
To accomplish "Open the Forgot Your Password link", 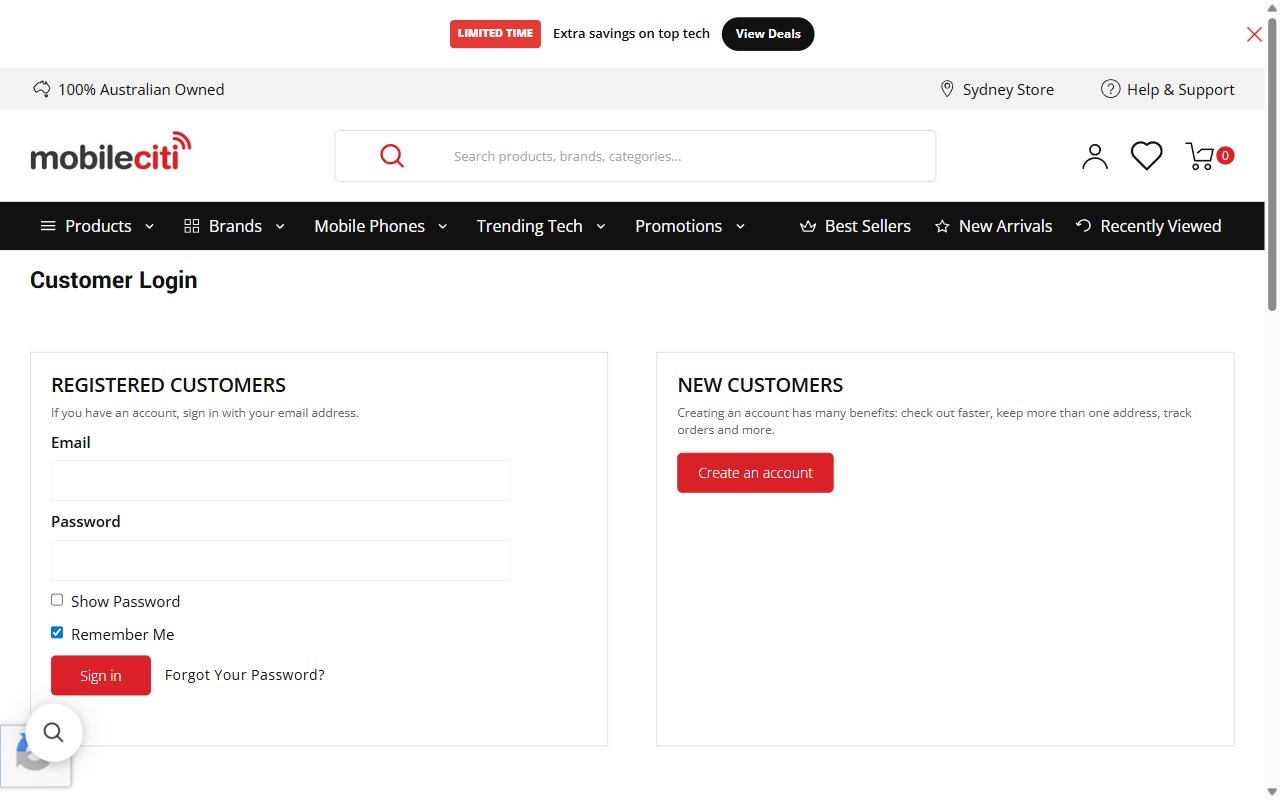I will [245, 675].
